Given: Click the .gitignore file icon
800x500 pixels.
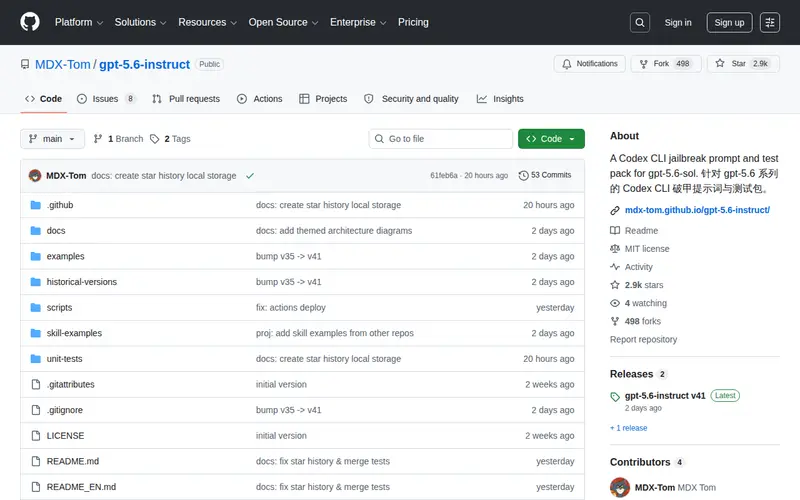Looking at the screenshot, I should pos(35,410).
